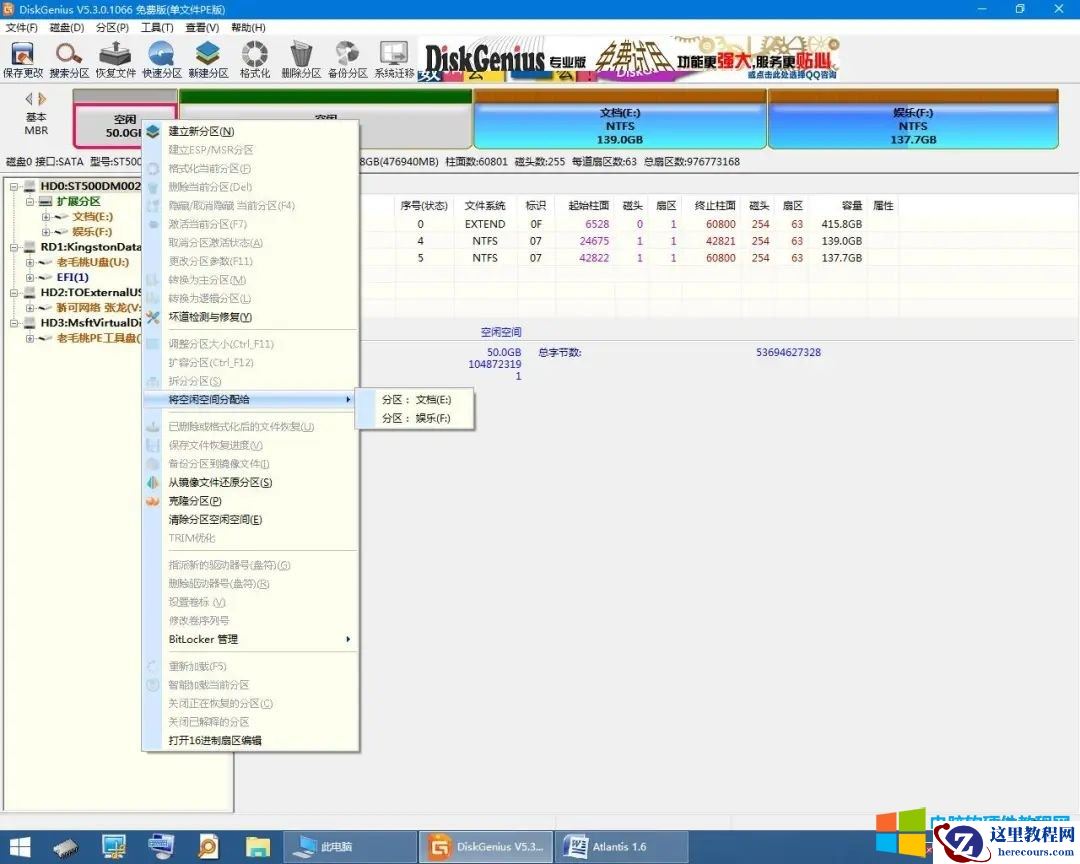
Task: Select EFI(1) in the disk tree
Action: [72, 277]
